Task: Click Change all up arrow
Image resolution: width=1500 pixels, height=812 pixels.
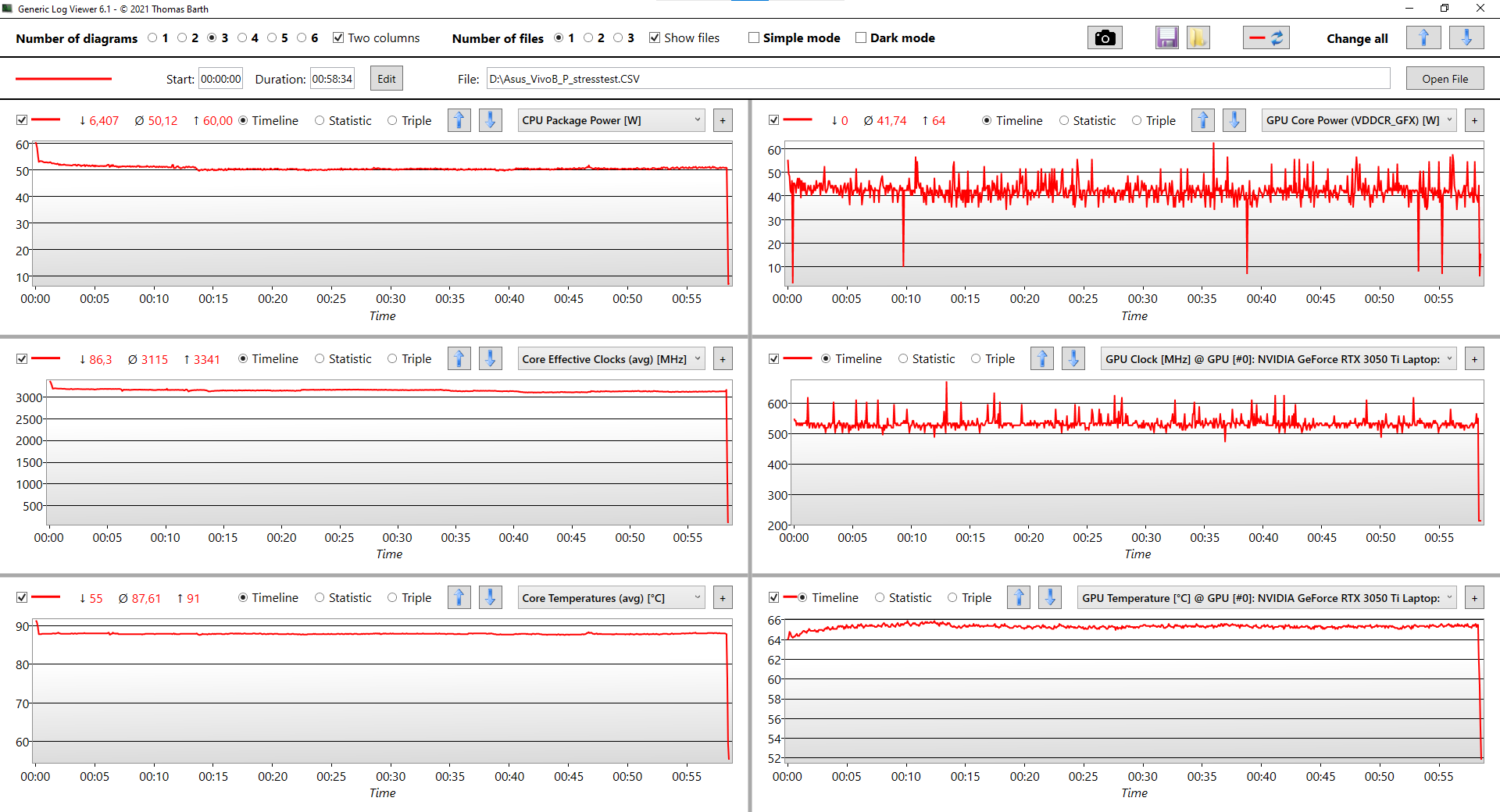Action: 1423,37
